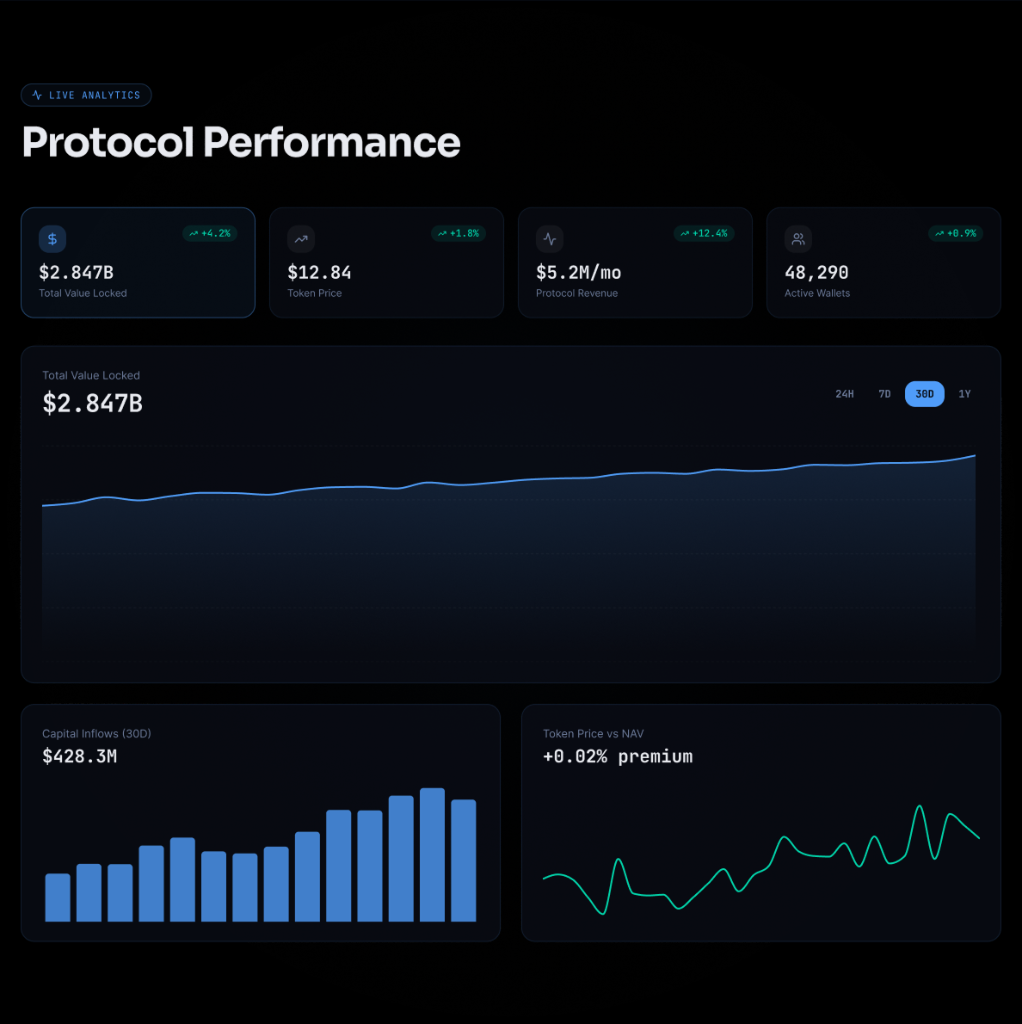Viewport: 1022px width, 1024px height.
Task: Click the +12.4% revenue change badge
Action: pyautogui.click(x=704, y=233)
